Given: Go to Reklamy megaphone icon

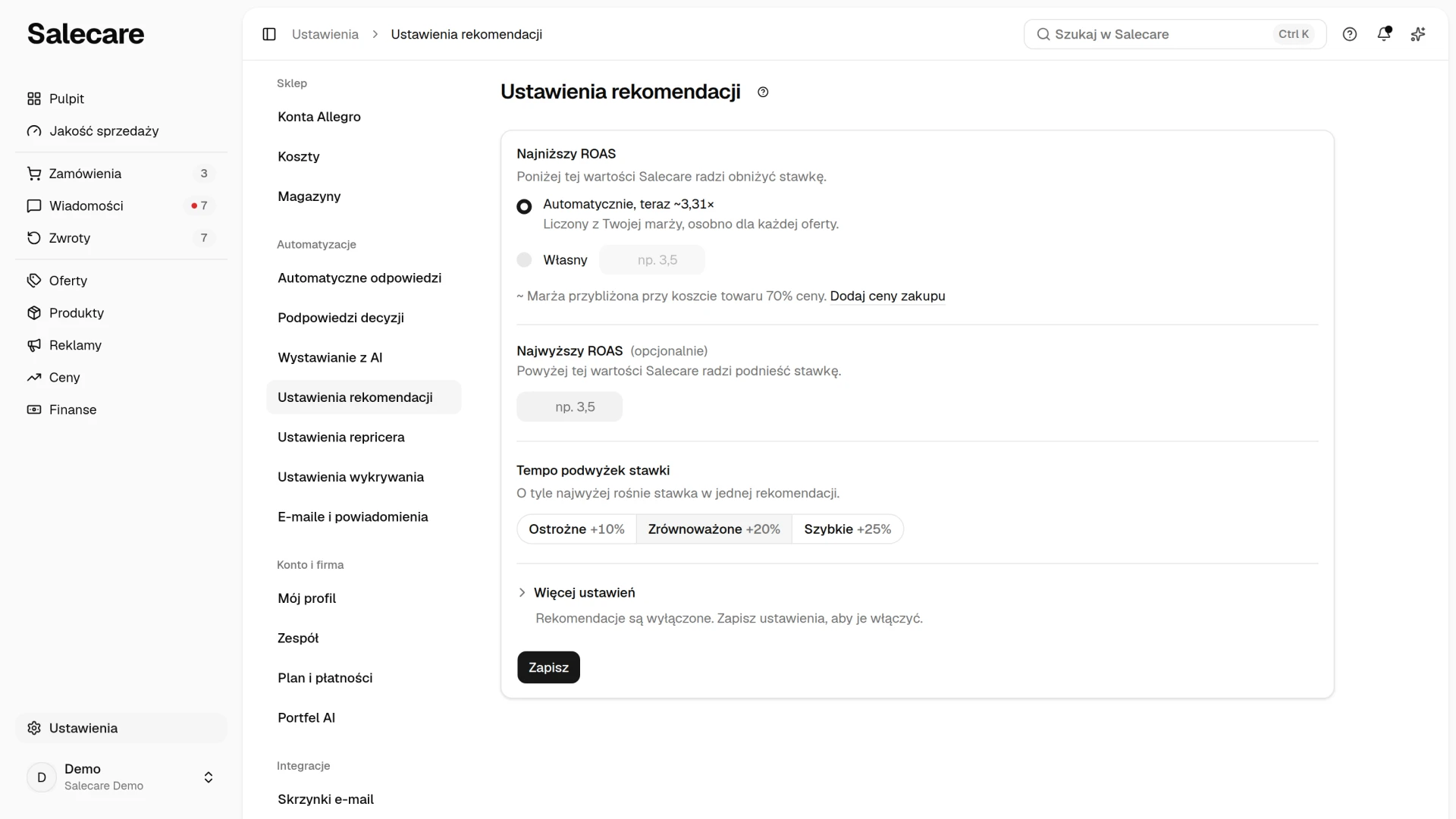Looking at the screenshot, I should click(x=34, y=345).
